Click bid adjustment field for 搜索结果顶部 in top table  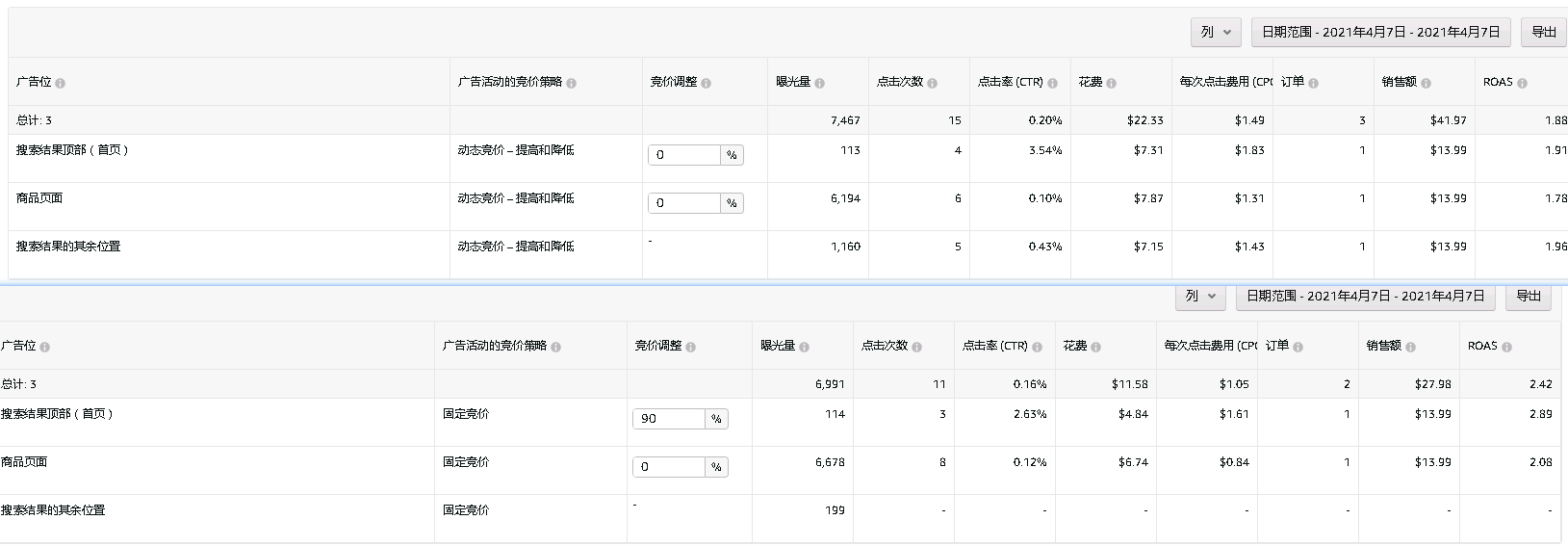click(684, 155)
